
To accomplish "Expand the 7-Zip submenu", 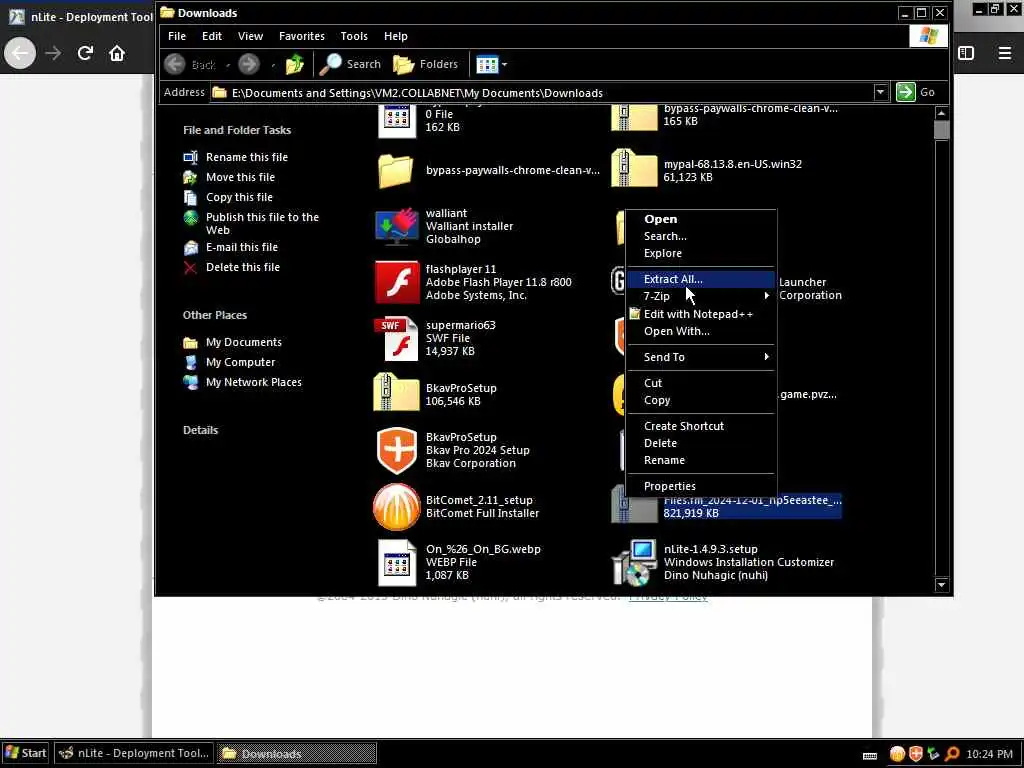I will [x=701, y=296].
